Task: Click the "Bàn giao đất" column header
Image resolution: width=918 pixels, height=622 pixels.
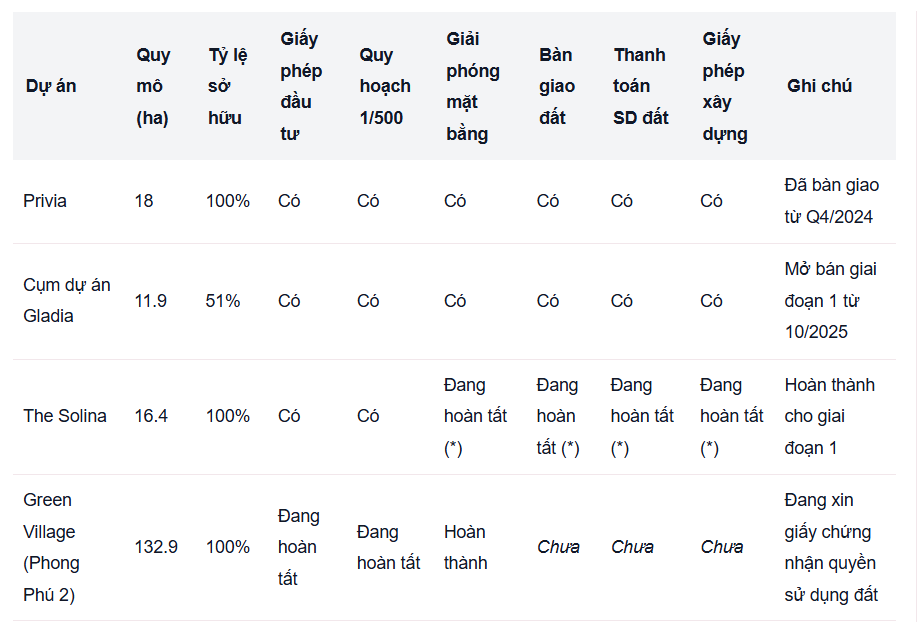Action: pos(557,86)
